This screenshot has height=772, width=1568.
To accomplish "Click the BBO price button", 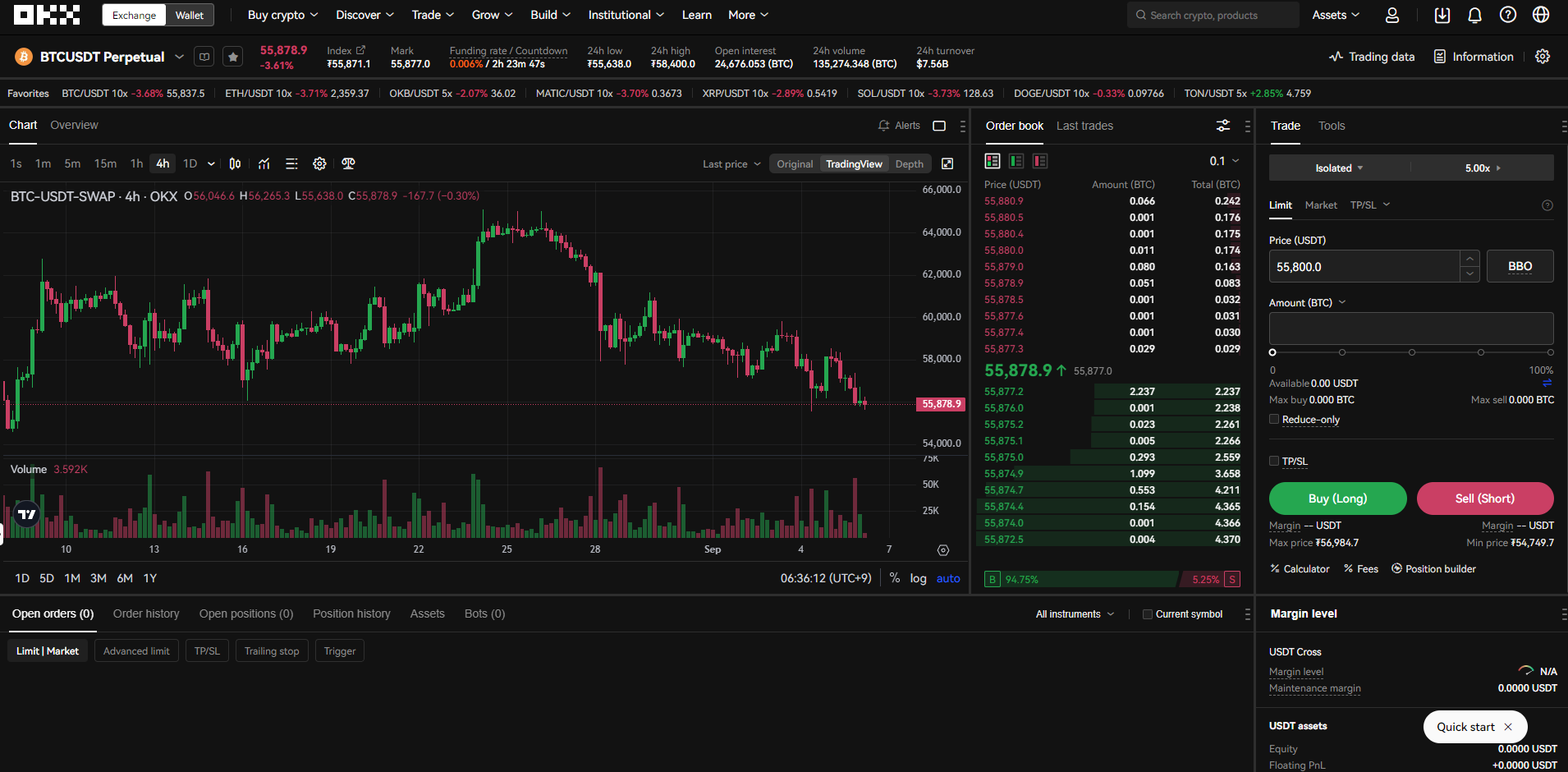I will 1520,266.
